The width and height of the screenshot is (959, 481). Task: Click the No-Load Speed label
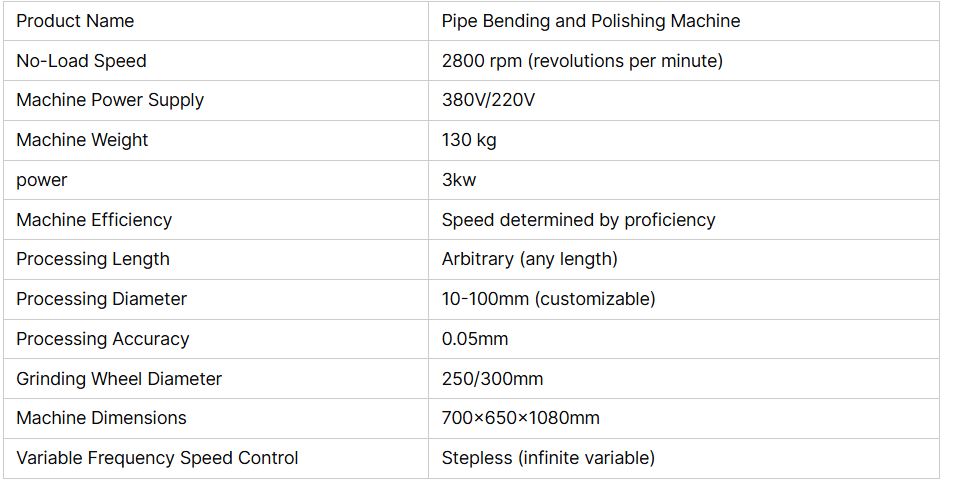81,61
